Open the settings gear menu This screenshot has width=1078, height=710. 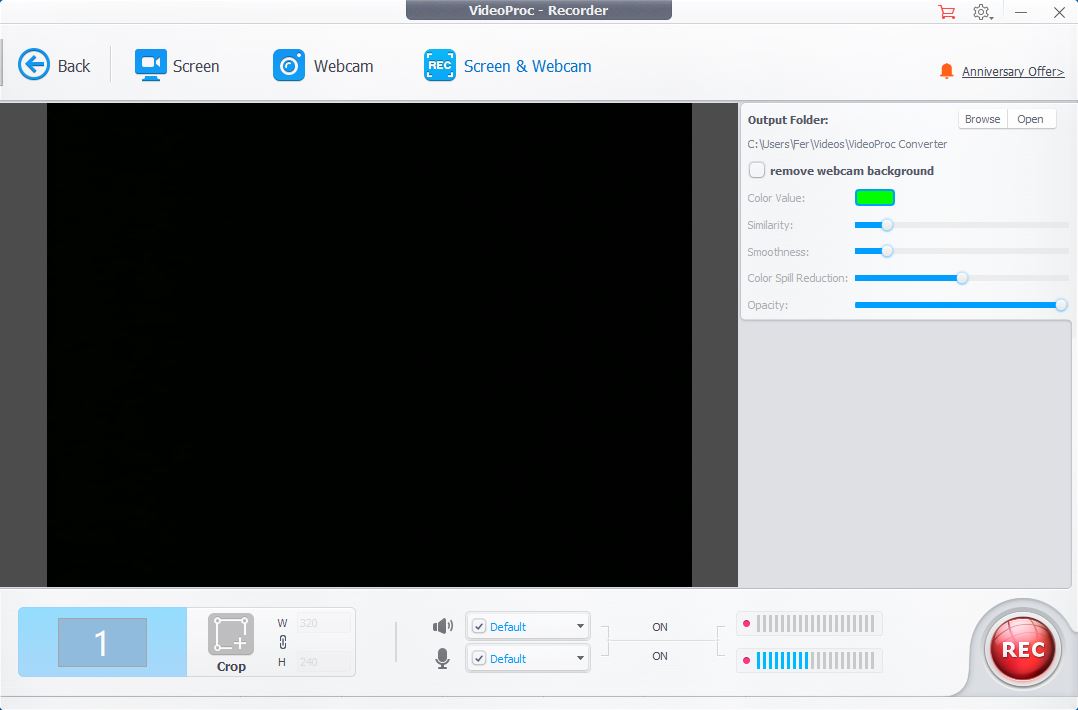[x=982, y=12]
